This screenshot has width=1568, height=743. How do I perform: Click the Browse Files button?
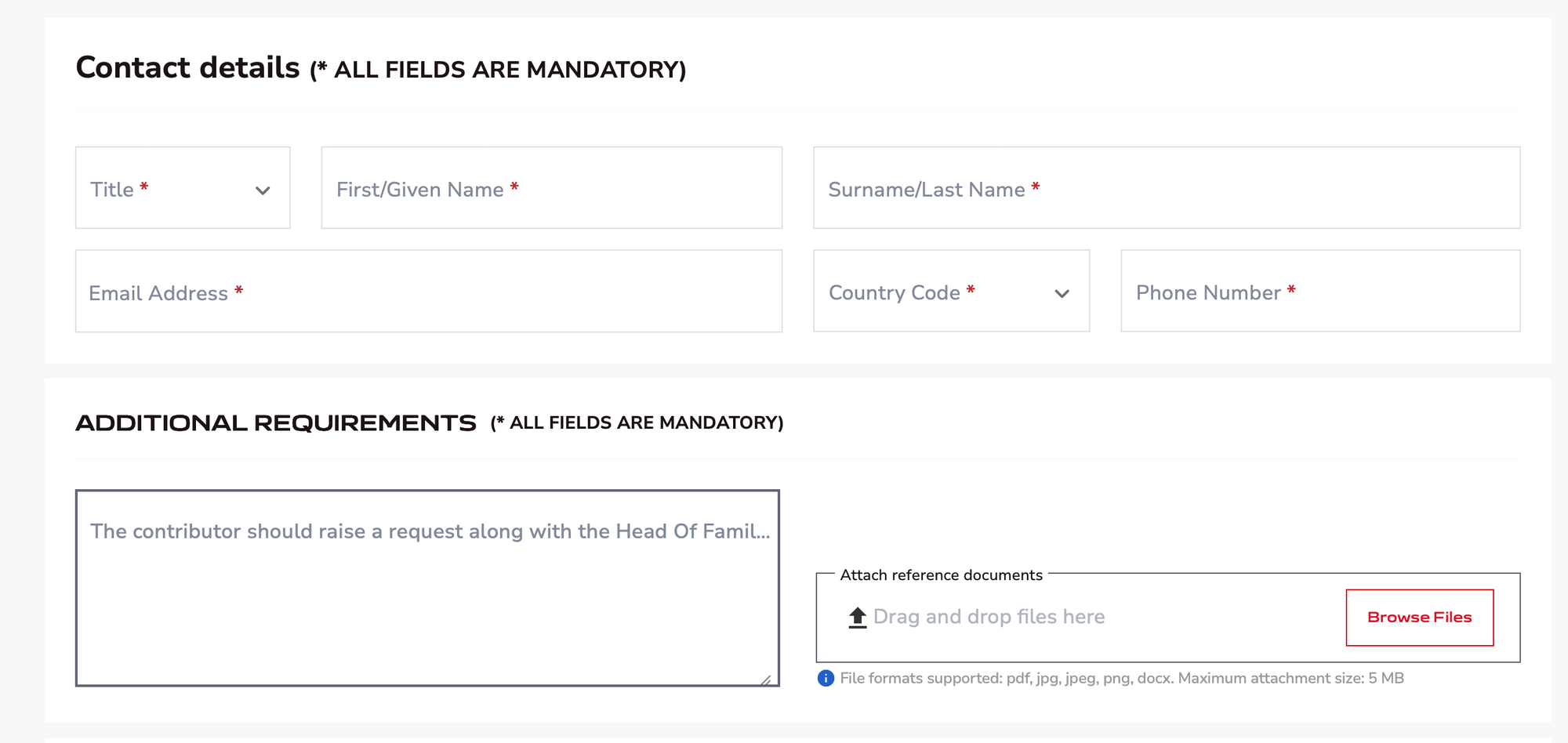pyautogui.click(x=1419, y=617)
